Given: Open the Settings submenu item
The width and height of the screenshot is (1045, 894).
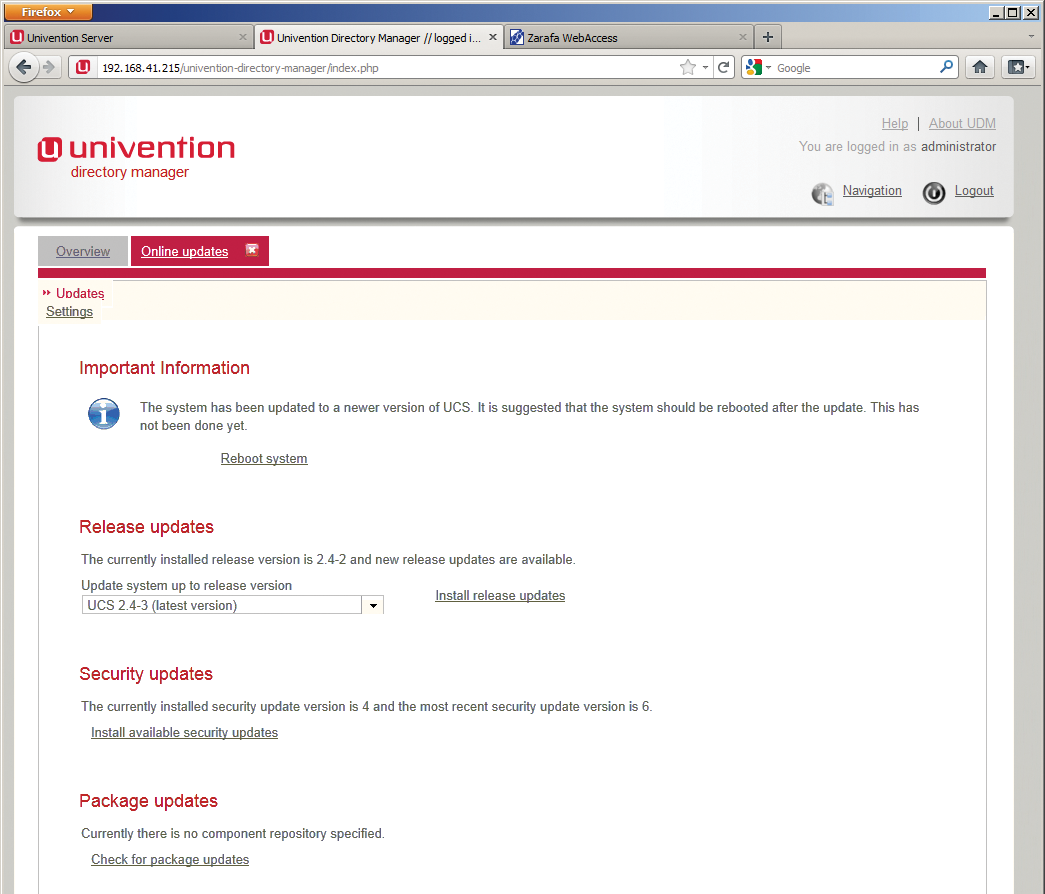Looking at the screenshot, I should click(x=69, y=311).
